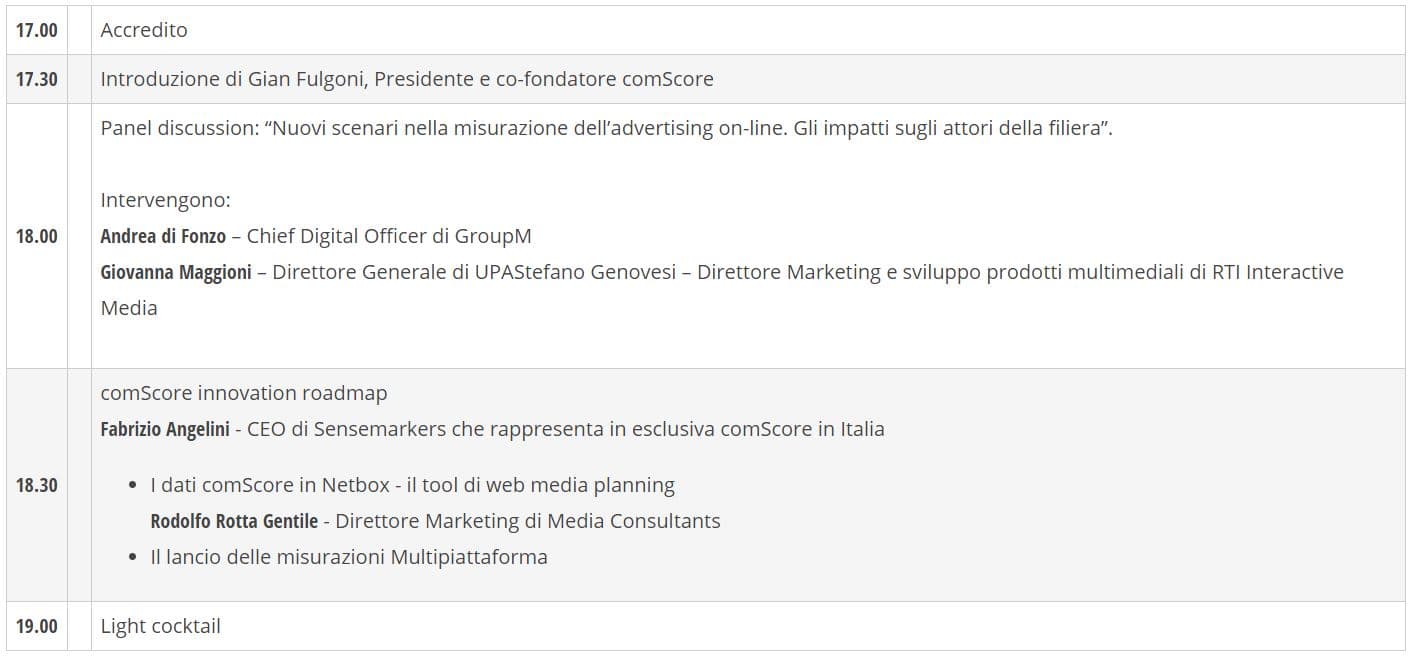Click the Gian Fulgoni introduction line
Image resolution: width=1410 pixels, height=660 pixels.
(x=407, y=79)
